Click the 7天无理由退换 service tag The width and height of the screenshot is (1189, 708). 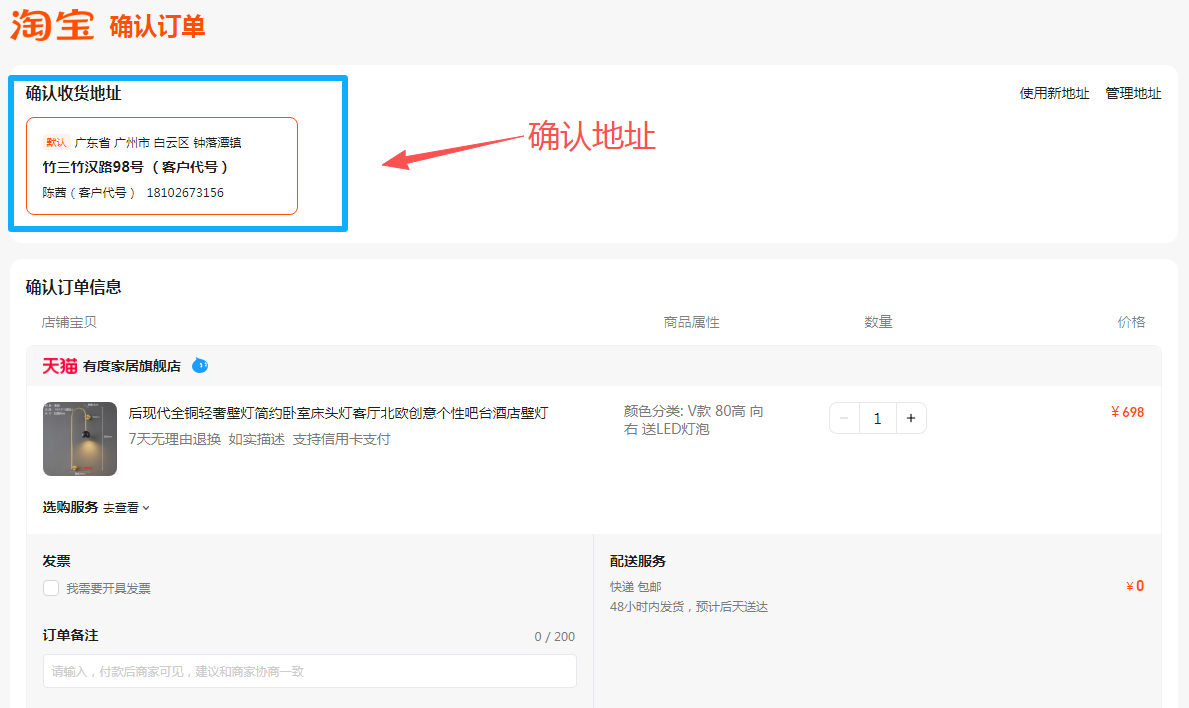[174, 439]
